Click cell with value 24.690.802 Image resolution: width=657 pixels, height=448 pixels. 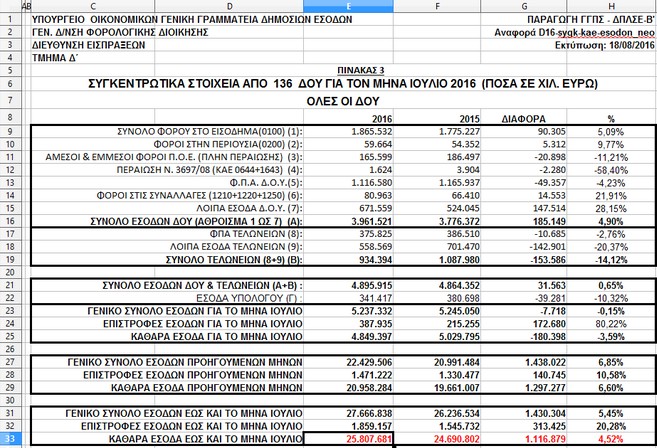pyautogui.click(x=437, y=439)
